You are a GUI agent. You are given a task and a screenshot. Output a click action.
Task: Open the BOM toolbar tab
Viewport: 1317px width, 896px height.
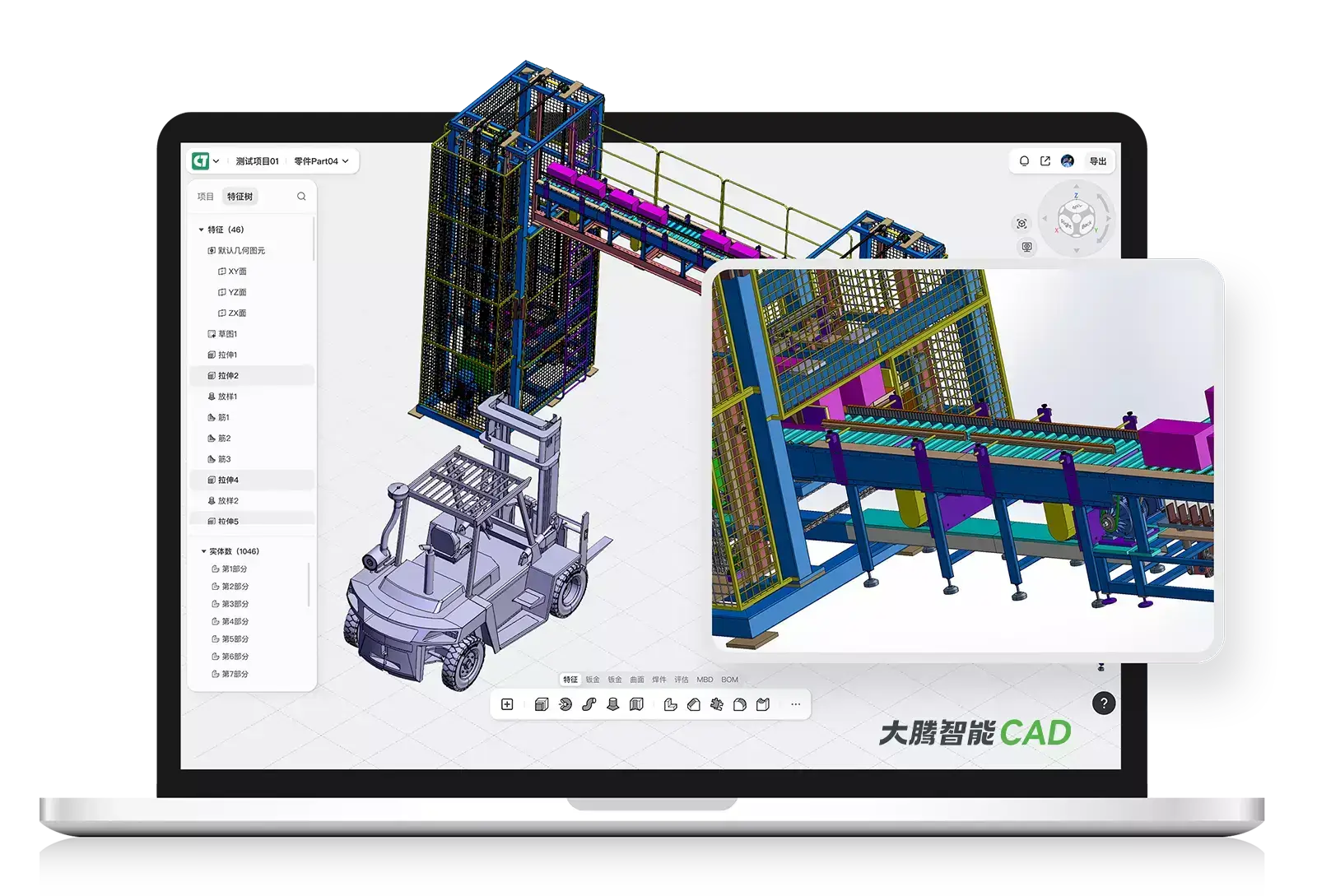pyautogui.click(x=729, y=680)
